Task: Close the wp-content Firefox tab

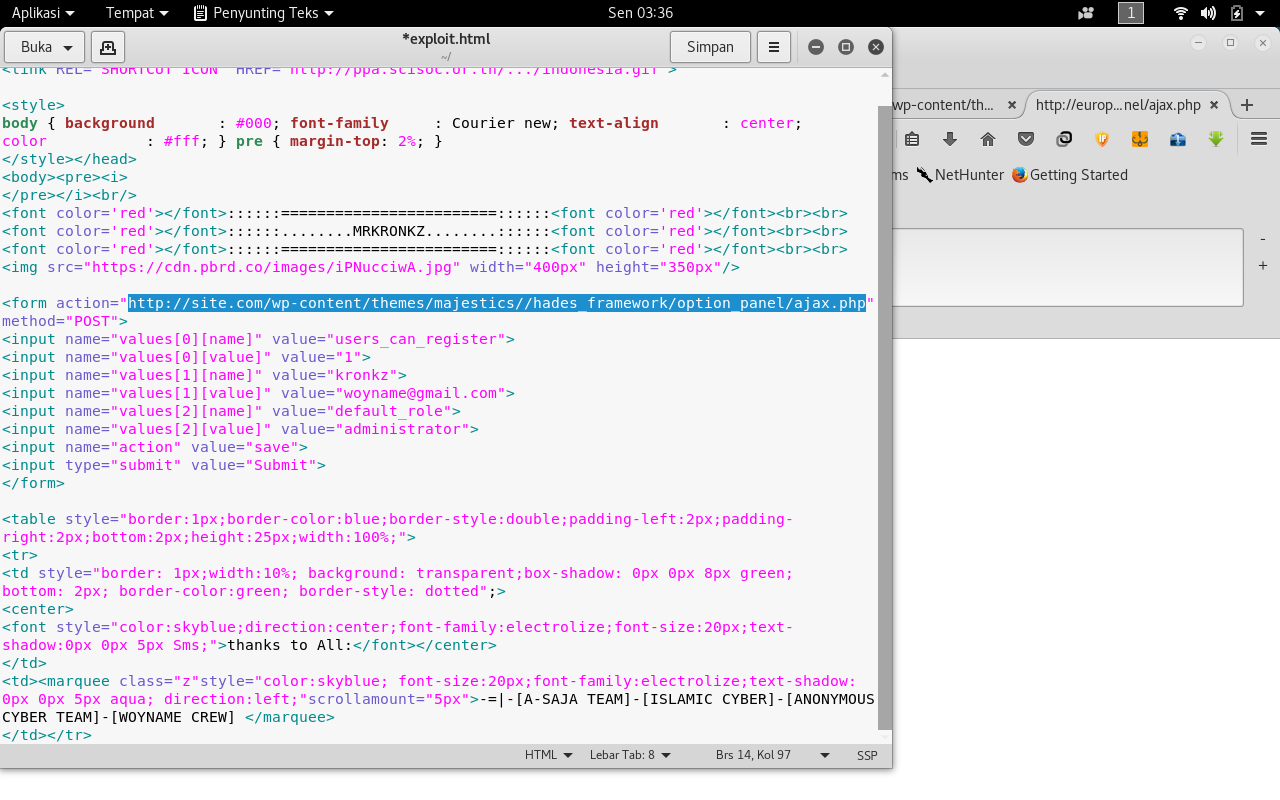Action: [1012, 105]
